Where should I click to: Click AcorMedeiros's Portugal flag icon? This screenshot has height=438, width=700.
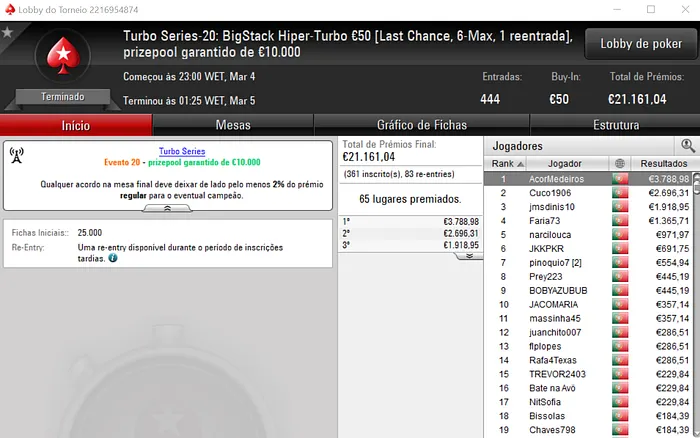pos(620,179)
